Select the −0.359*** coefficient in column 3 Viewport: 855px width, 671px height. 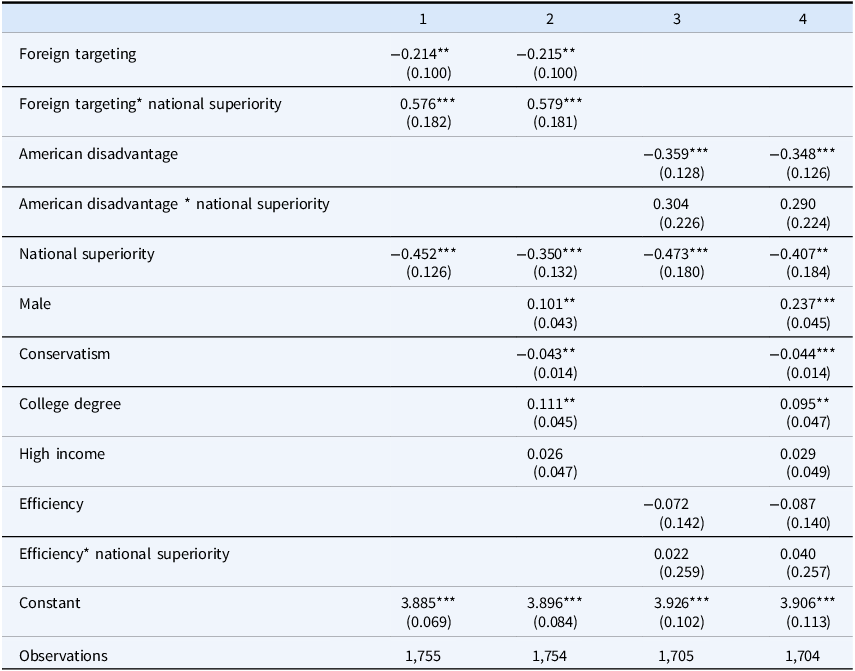[x=676, y=154]
